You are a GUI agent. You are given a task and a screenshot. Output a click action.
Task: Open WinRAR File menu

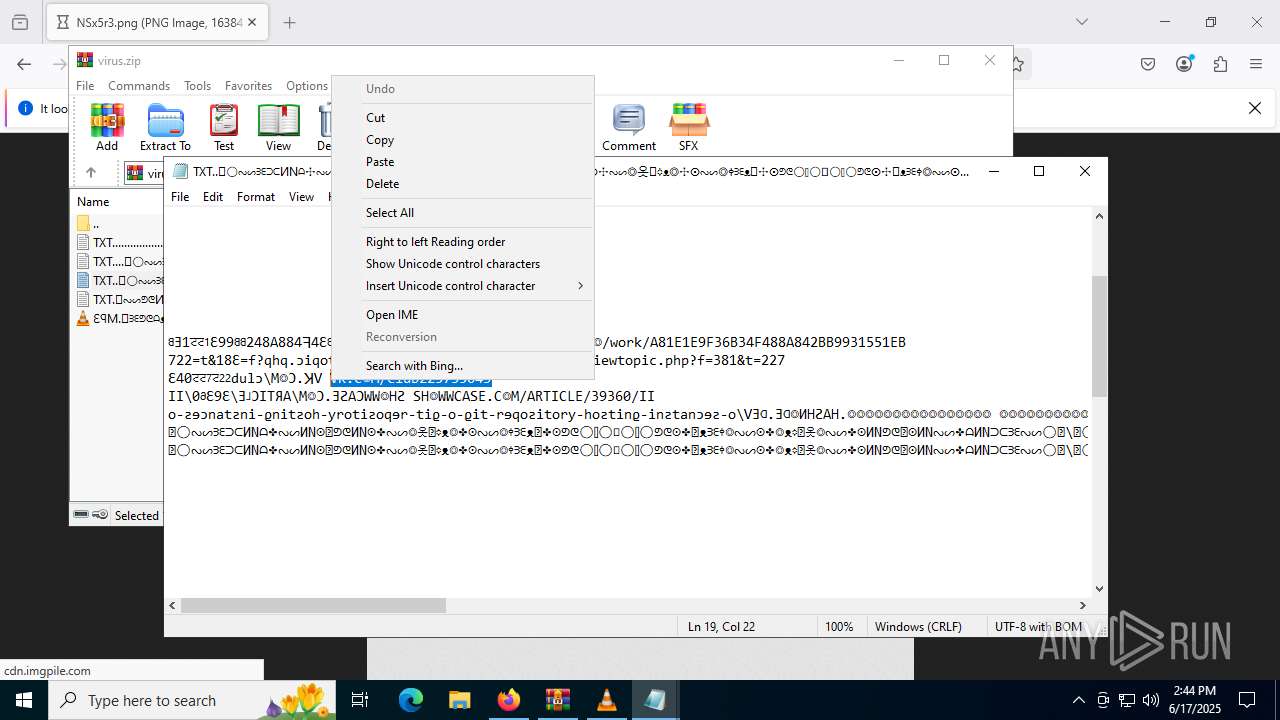point(85,86)
